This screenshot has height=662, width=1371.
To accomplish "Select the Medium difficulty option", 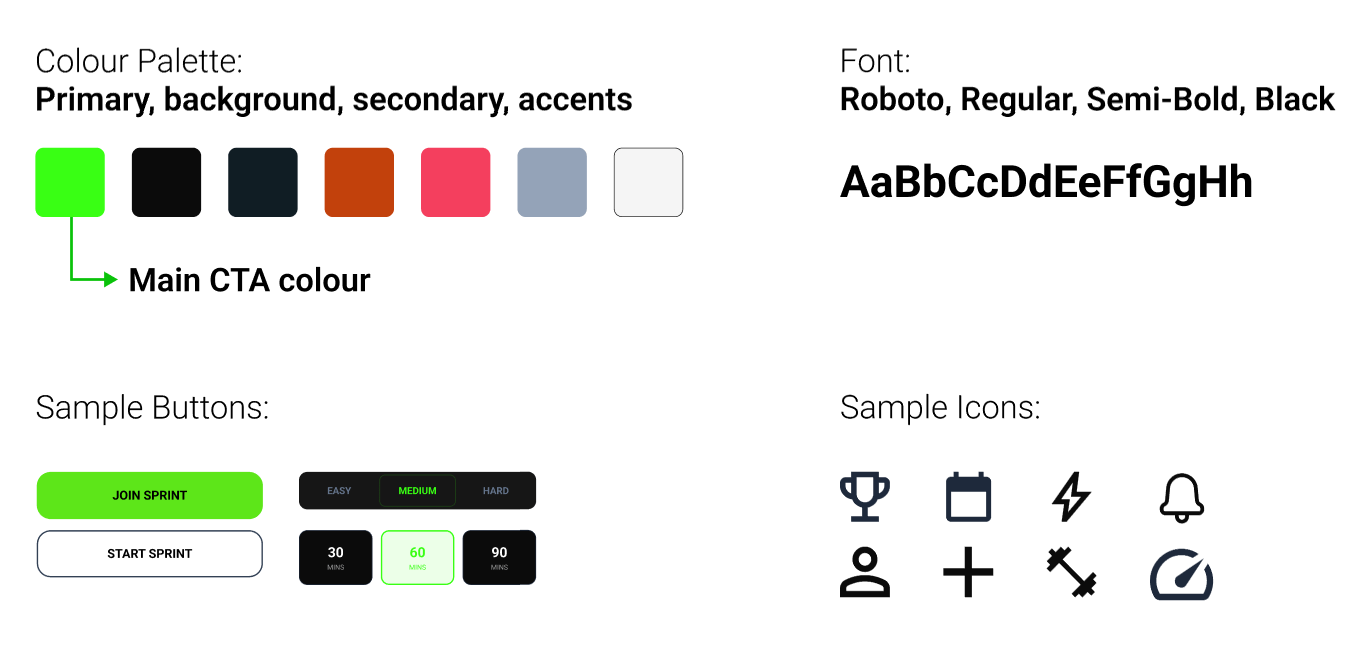I will (417, 491).
